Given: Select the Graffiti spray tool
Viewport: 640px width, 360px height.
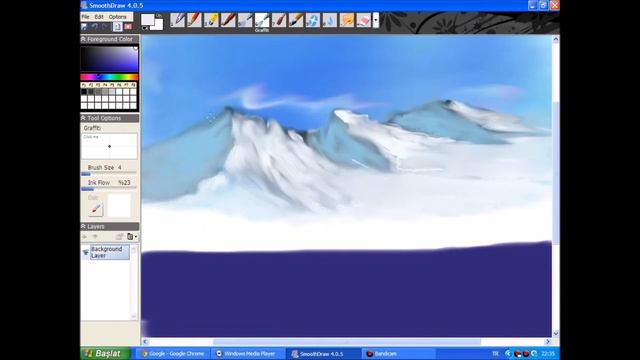Looking at the screenshot, I should [x=262, y=20].
